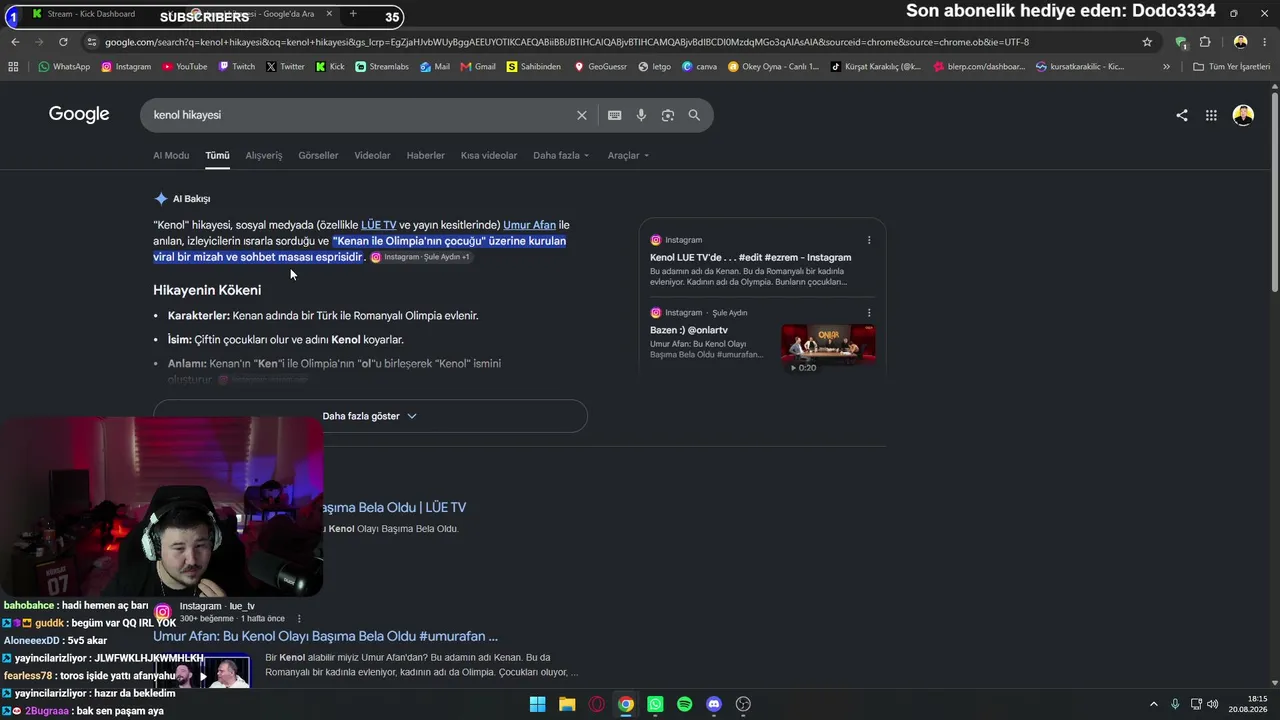Image resolution: width=1280 pixels, height=720 pixels.
Task: Open Spotify from the taskbar
Action: pyautogui.click(x=684, y=704)
